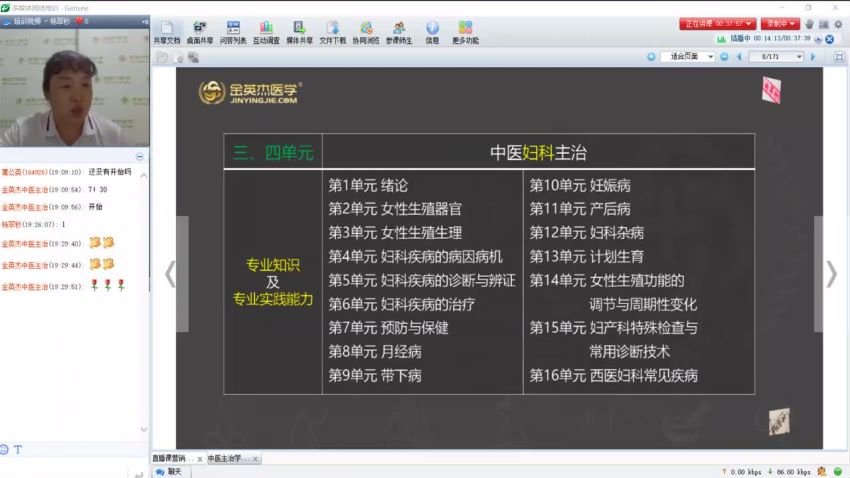
Task: Zoom out with the round minus button
Action: pos(724,56)
